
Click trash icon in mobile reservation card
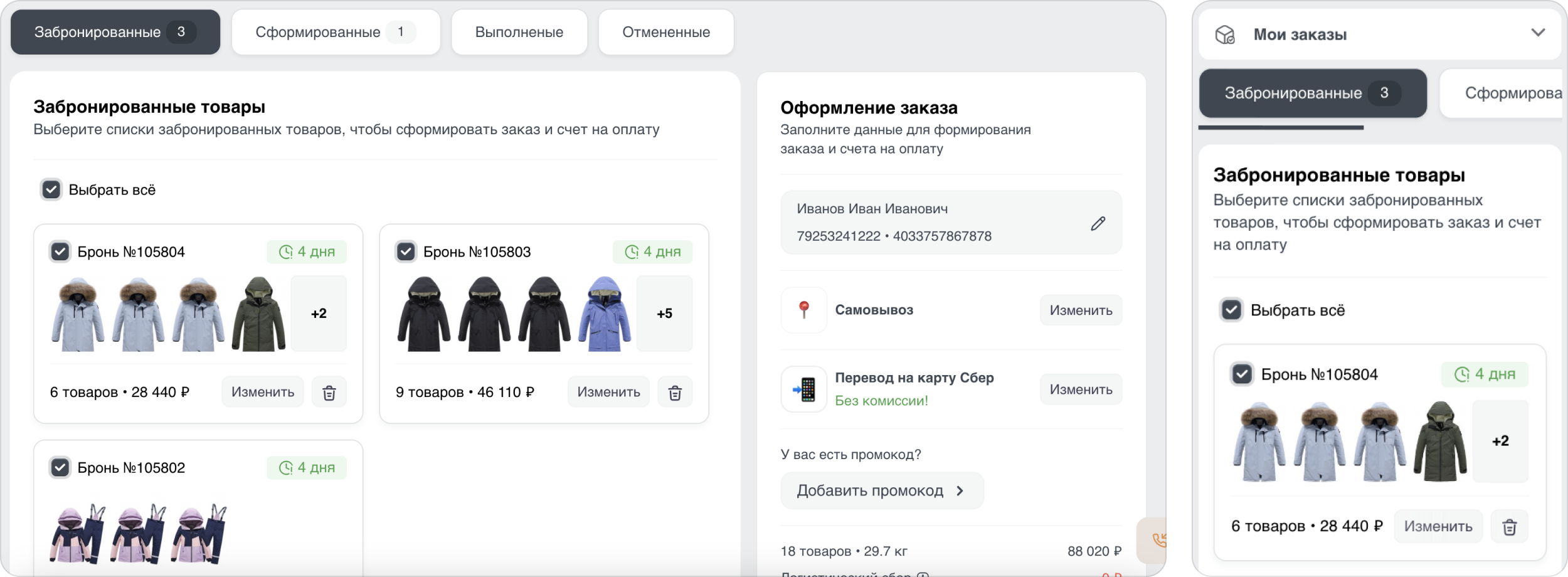click(x=1509, y=527)
